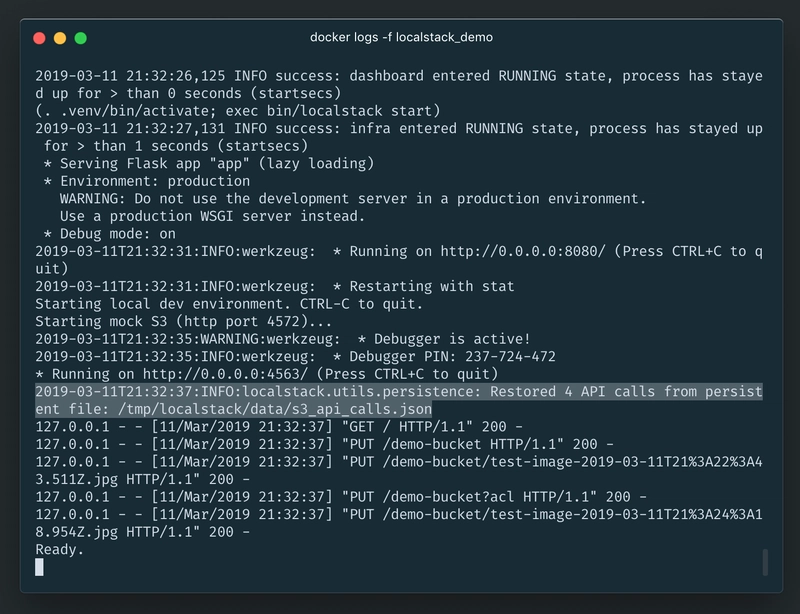Click the '8.954Z.jpg HTTP/1.1" 200' line
This screenshot has width=800, height=614.
(x=143, y=532)
